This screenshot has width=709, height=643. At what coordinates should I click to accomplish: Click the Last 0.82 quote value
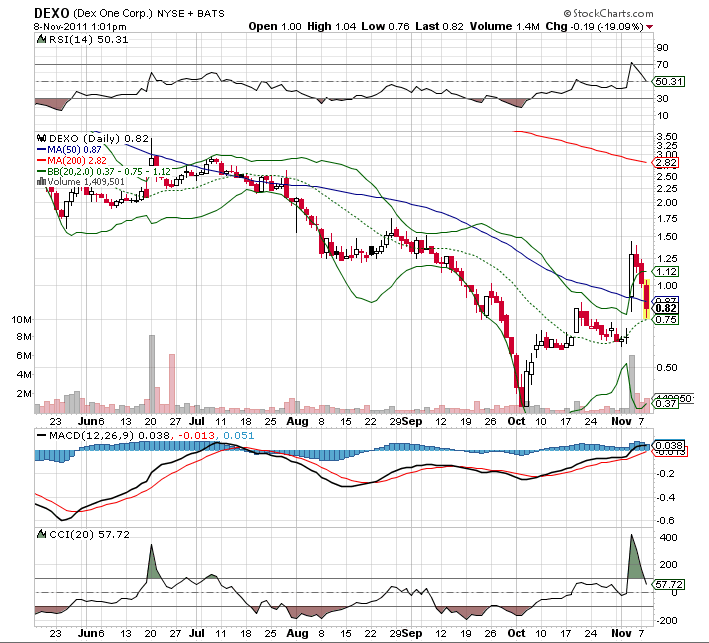(x=440, y=26)
